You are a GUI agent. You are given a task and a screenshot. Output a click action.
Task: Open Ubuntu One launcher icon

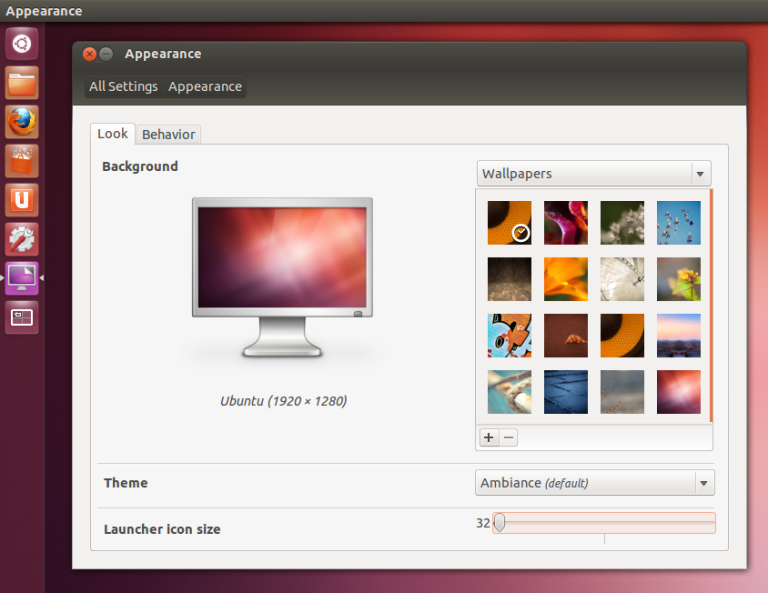[22, 200]
